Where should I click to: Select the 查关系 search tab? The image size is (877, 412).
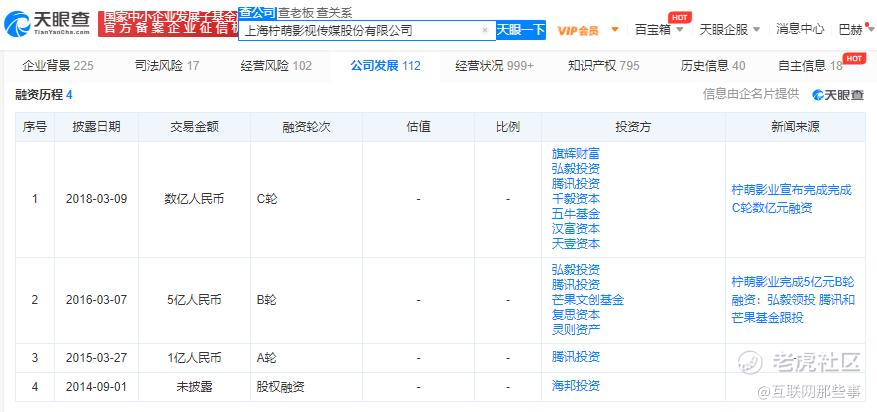tap(334, 13)
